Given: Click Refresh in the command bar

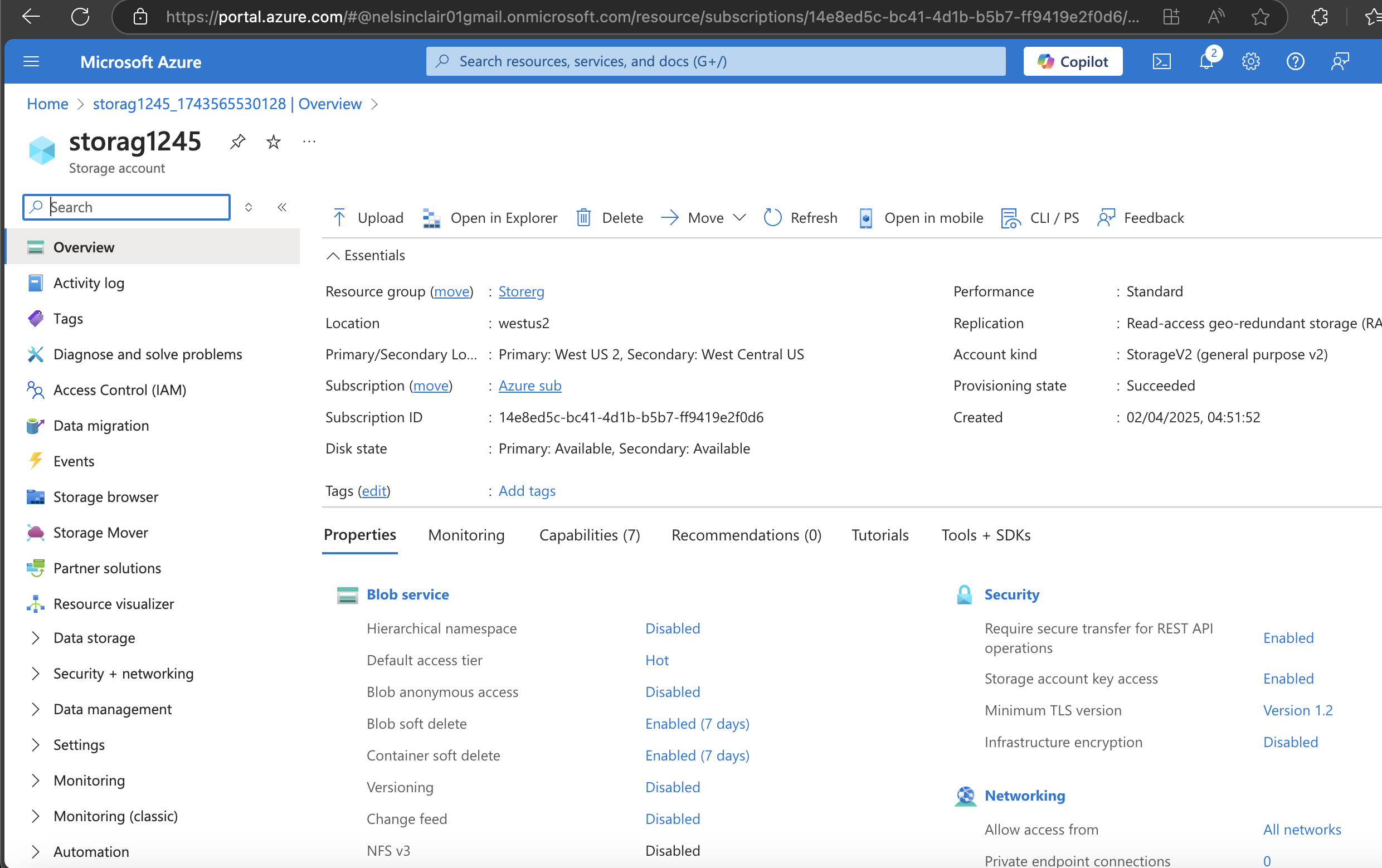Looking at the screenshot, I should pyautogui.click(x=801, y=218).
